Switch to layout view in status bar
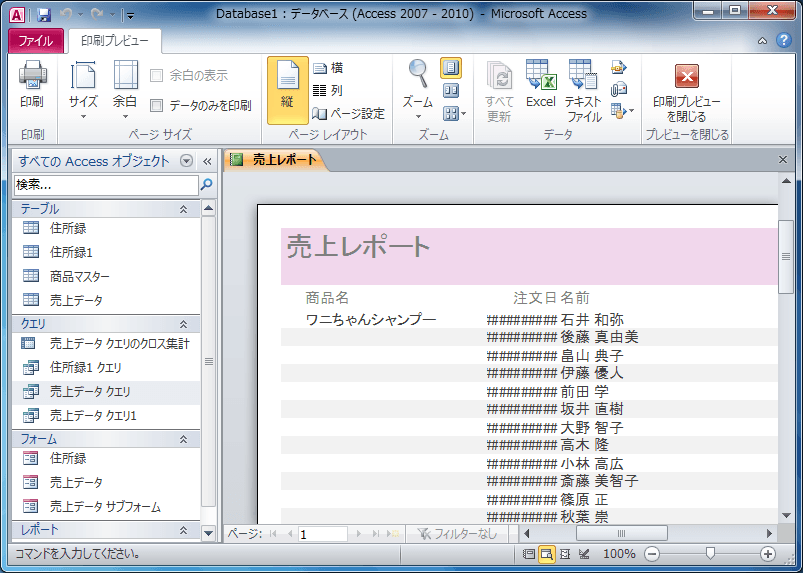803x573 pixels. click(x=565, y=554)
